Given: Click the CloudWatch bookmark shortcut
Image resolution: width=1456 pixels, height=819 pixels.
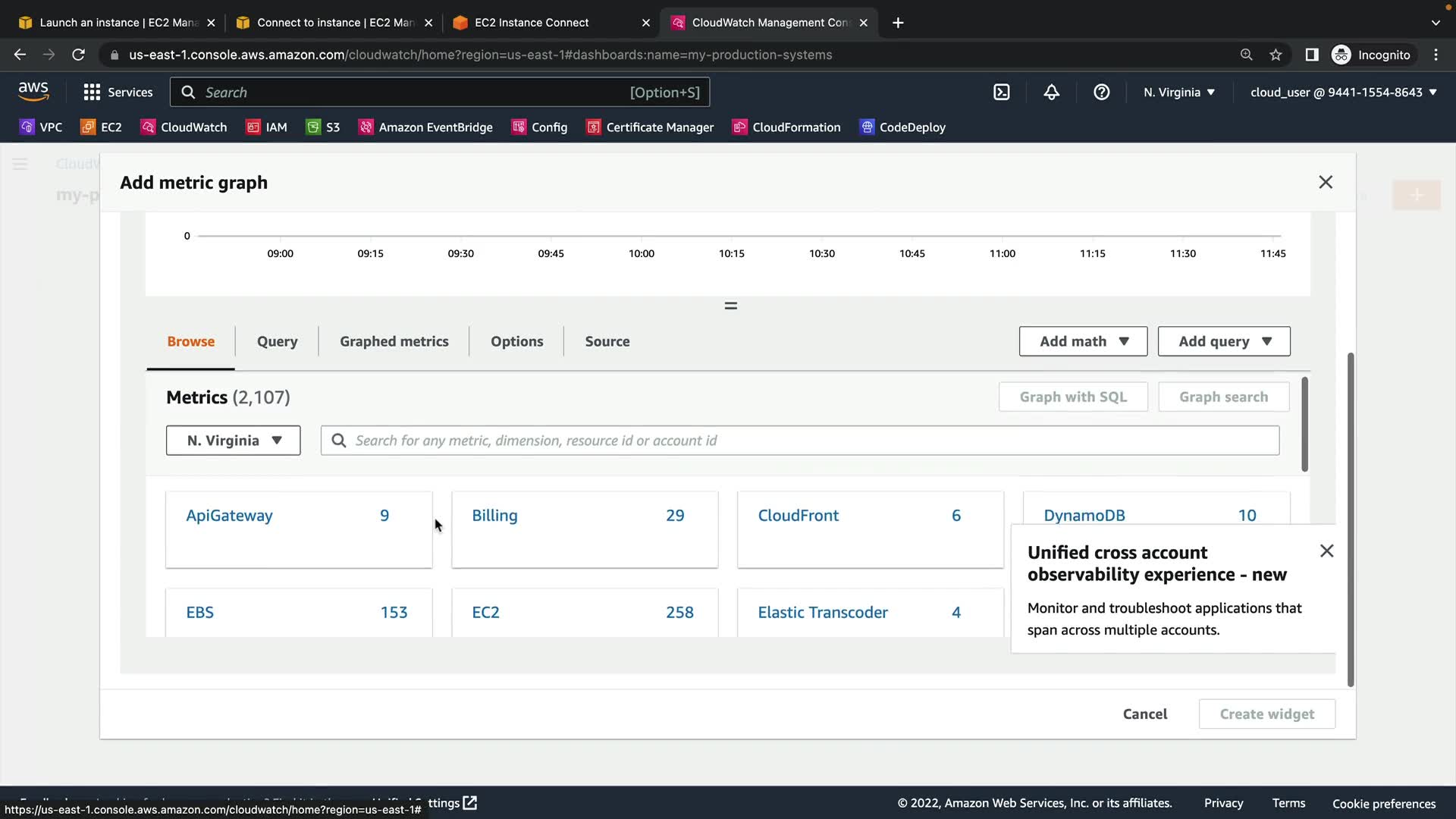Looking at the screenshot, I should pos(184,127).
